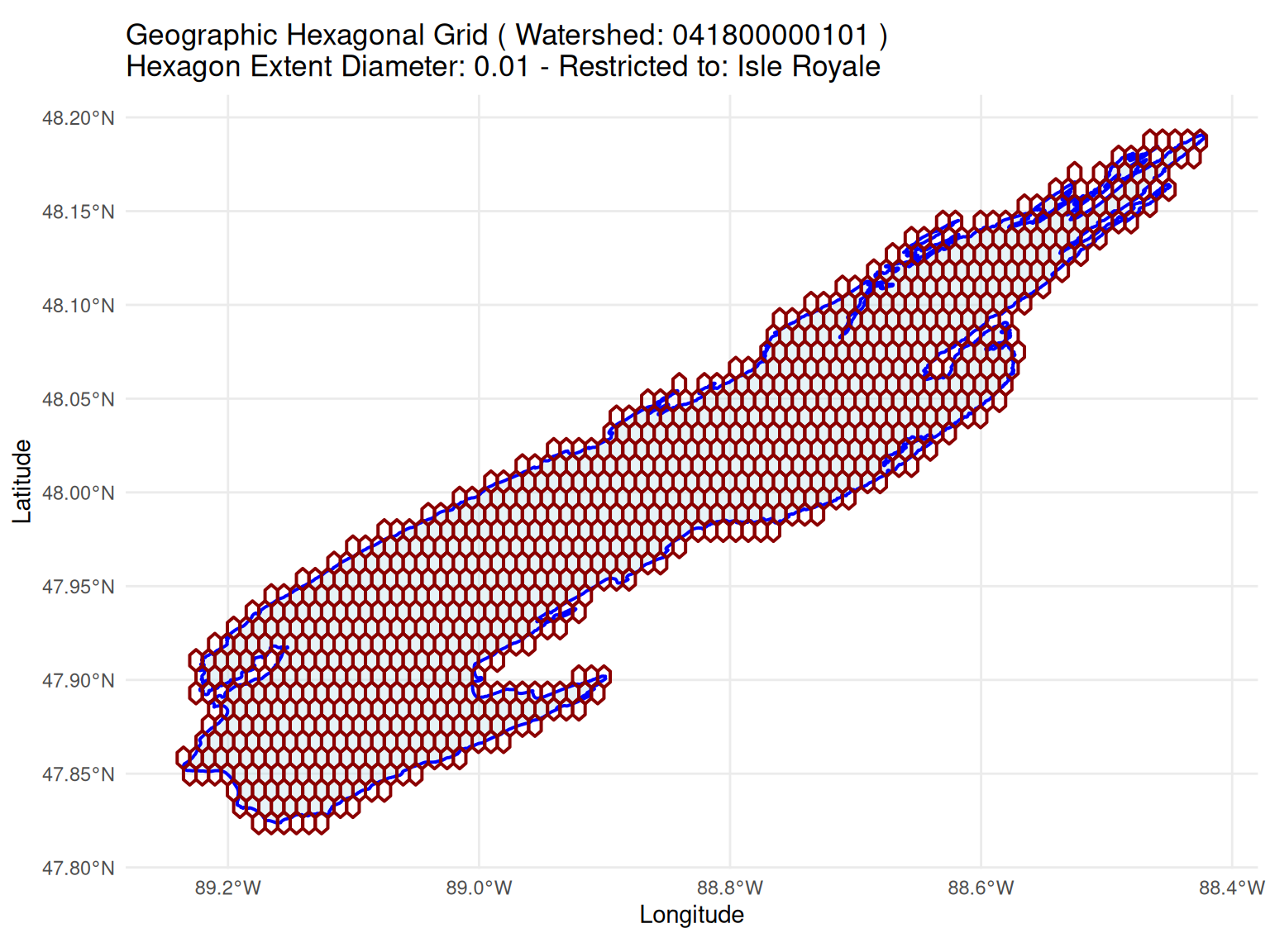This screenshot has width=1270, height=952.
Task: Click the 48.00°N latitude tick label
Action: pos(79,493)
